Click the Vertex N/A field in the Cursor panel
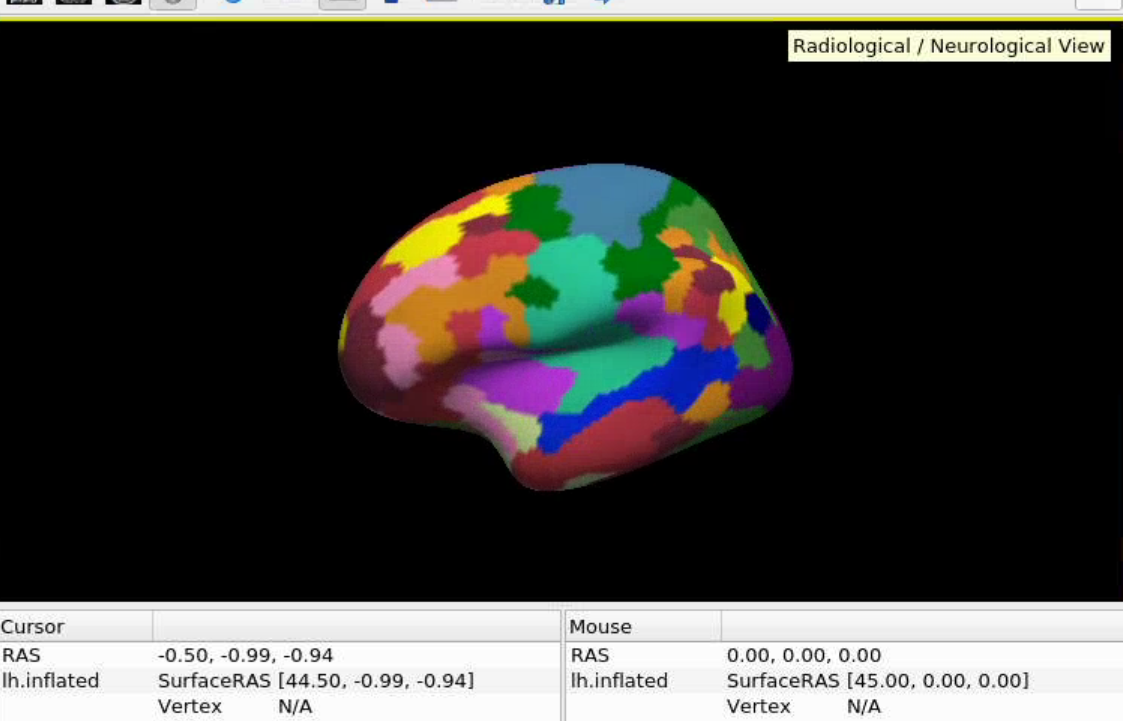 click(x=235, y=706)
